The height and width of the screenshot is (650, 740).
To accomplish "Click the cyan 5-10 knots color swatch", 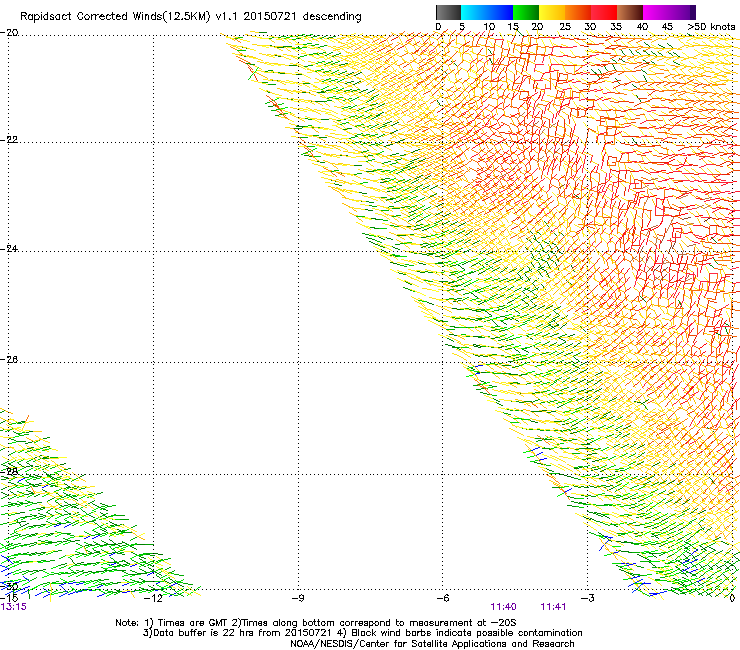I will 474,12.
